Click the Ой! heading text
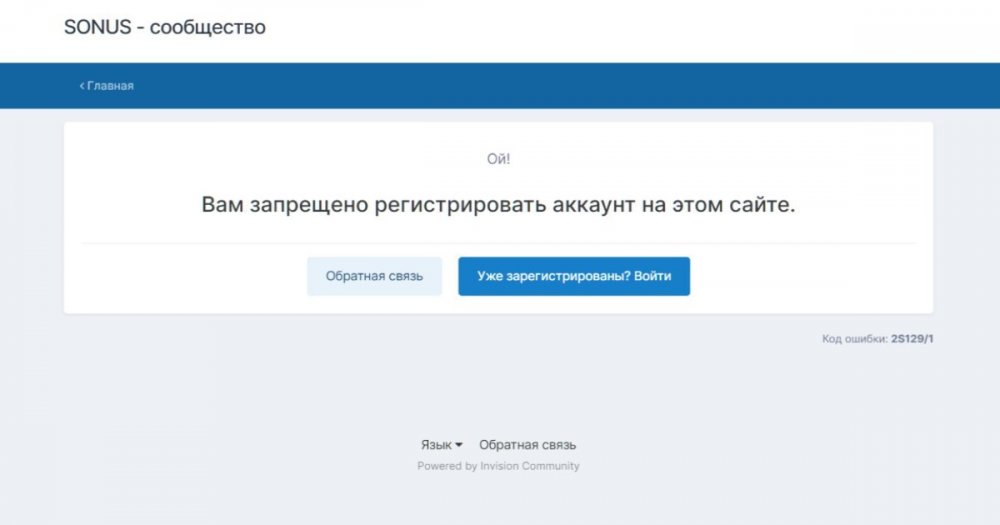The image size is (1000, 525). point(498,158)
